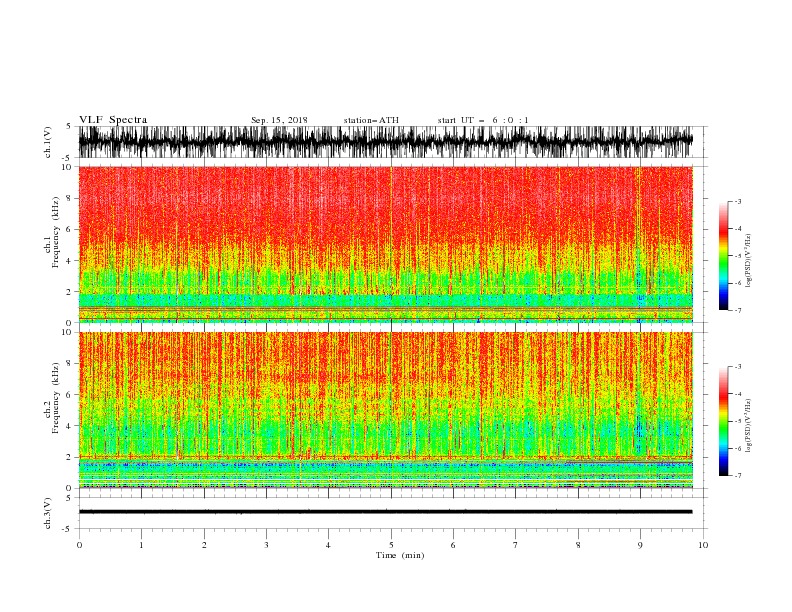Click the "VLF Spectra" plot title

pos(113,120)
